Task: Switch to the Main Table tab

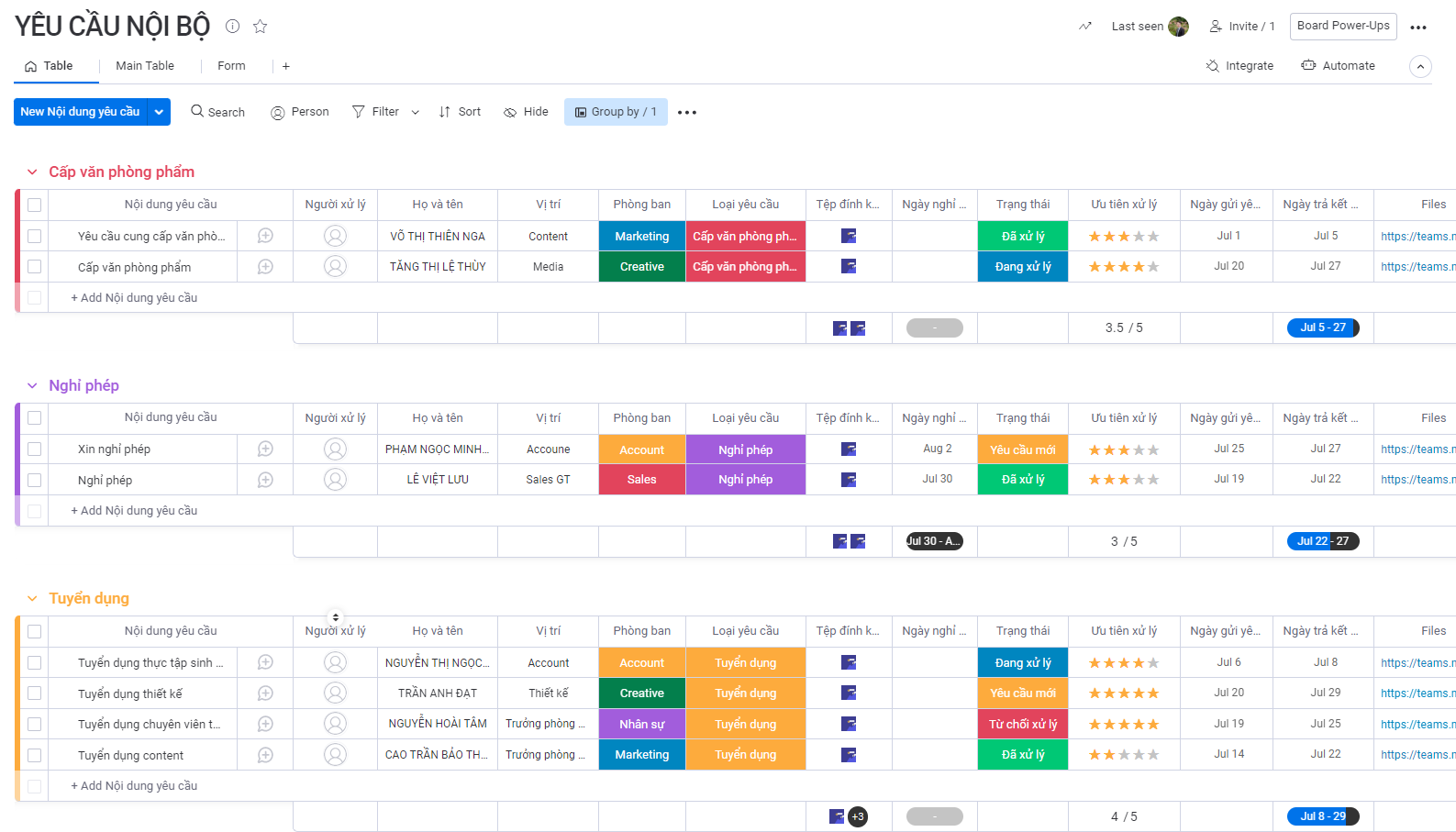Action: click(x=145, y=66)
